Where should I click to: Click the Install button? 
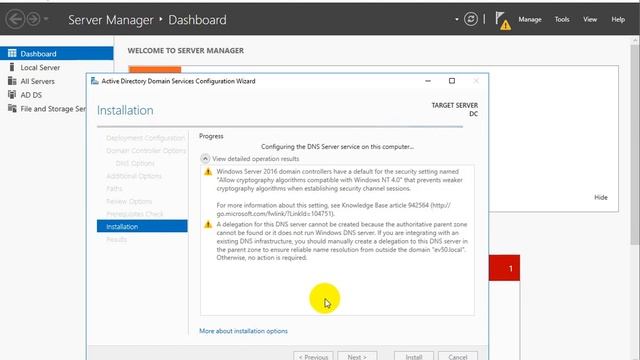tap(414, 356)
